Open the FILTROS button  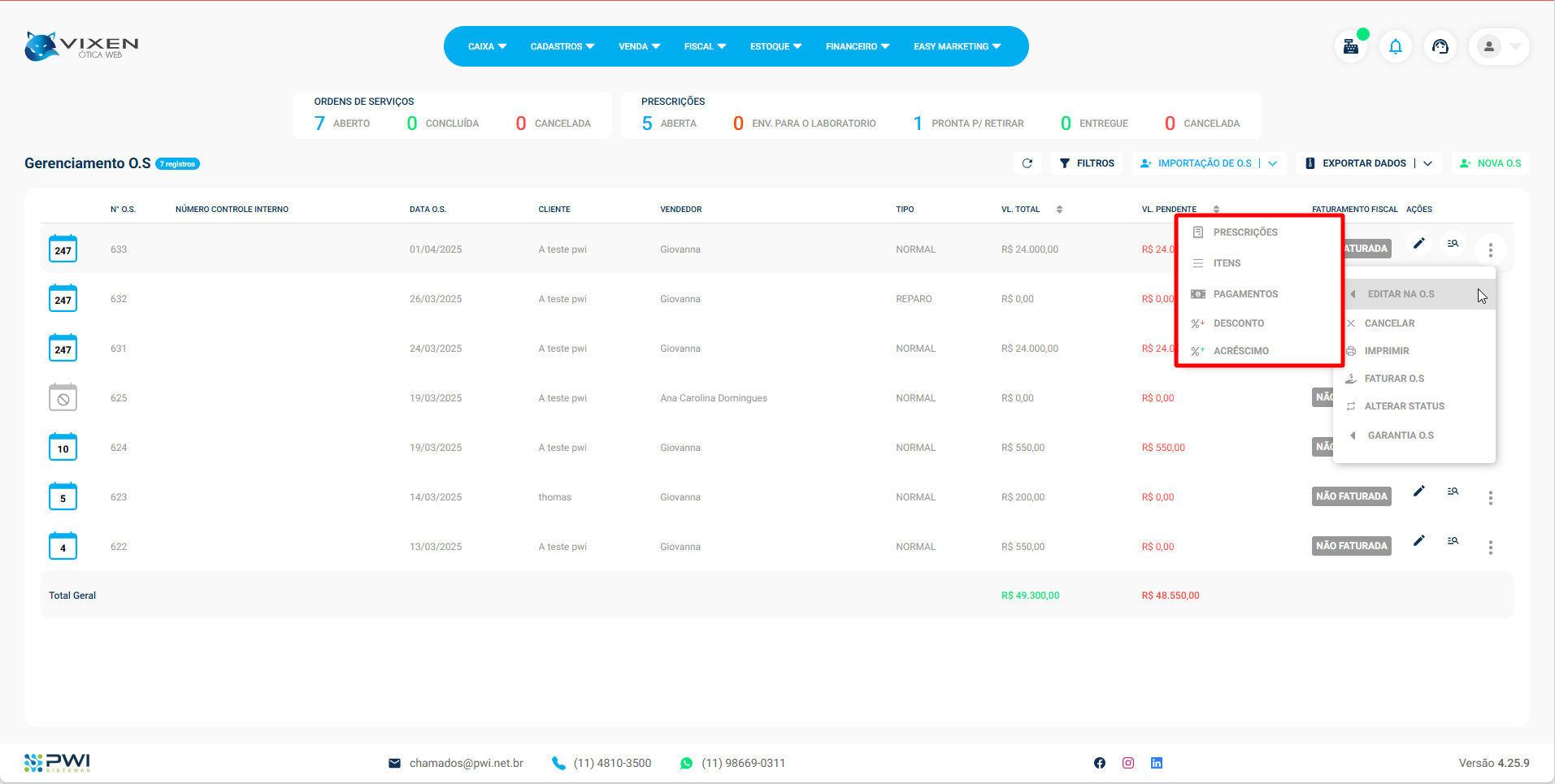[x=1087, y=163]
